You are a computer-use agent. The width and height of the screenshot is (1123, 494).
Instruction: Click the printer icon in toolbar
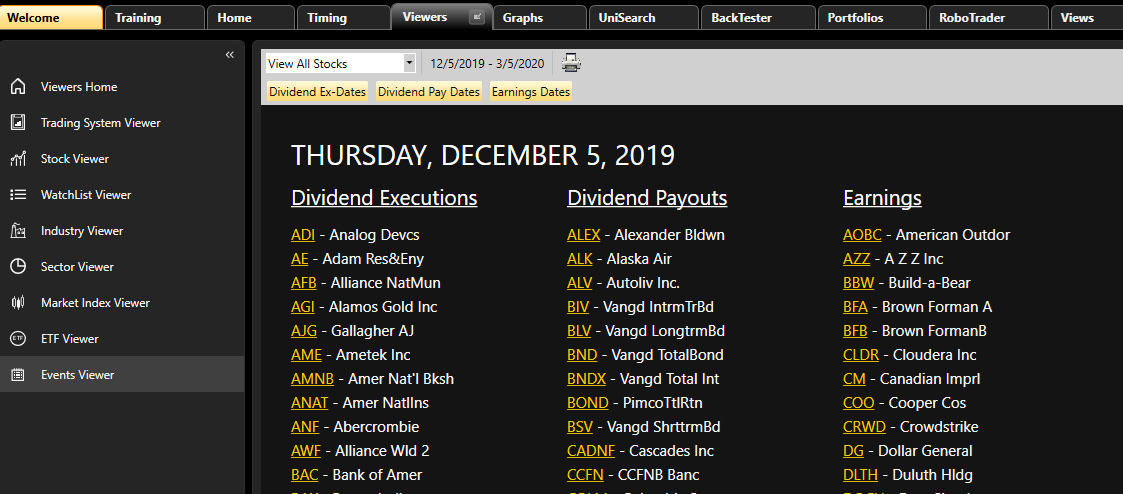click(x=571, y=63)
